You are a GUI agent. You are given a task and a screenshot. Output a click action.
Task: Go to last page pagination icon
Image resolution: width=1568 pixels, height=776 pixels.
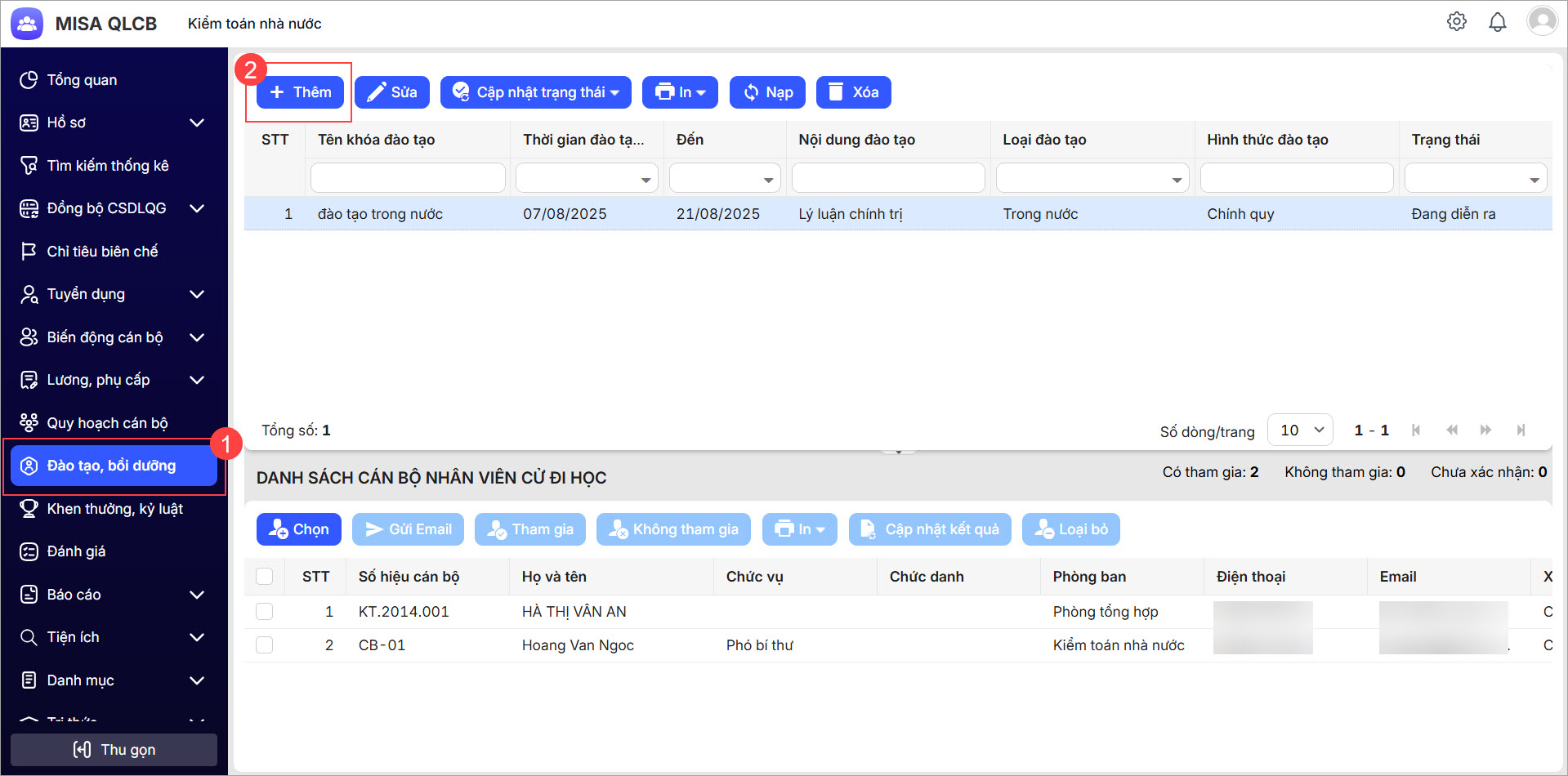(1521, 430)
